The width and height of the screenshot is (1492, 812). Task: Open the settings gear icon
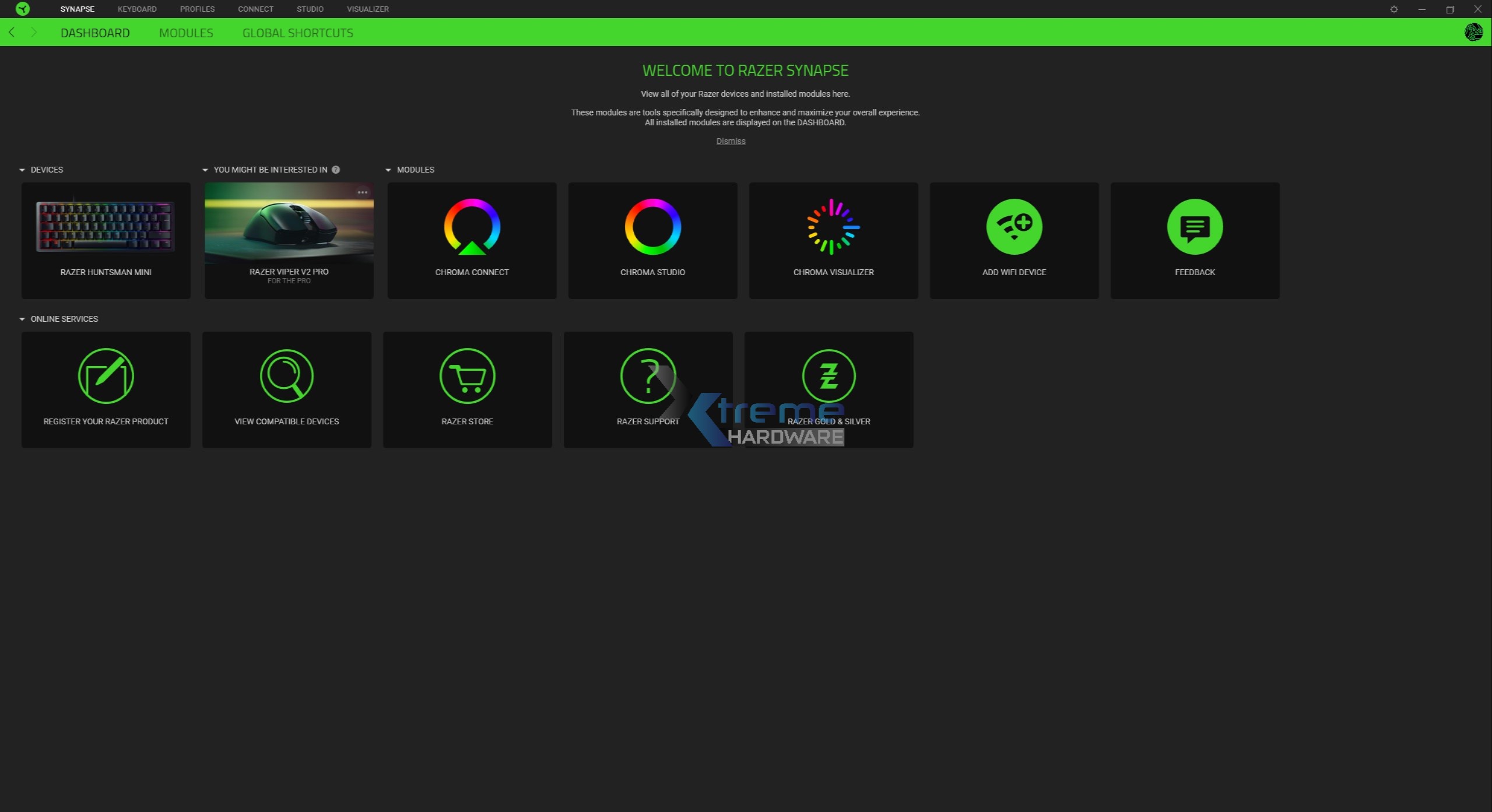(1393, 9)
